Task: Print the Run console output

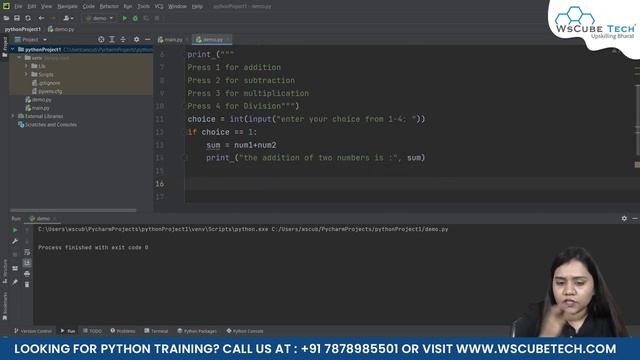Action: (27, 274)
